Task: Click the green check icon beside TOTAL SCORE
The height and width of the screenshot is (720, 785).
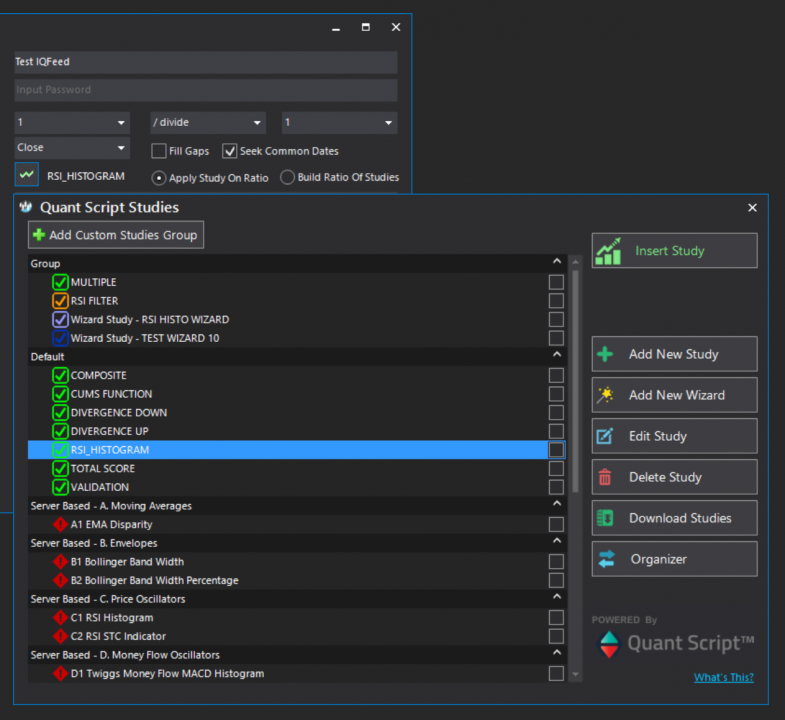Action: [60, 468]
